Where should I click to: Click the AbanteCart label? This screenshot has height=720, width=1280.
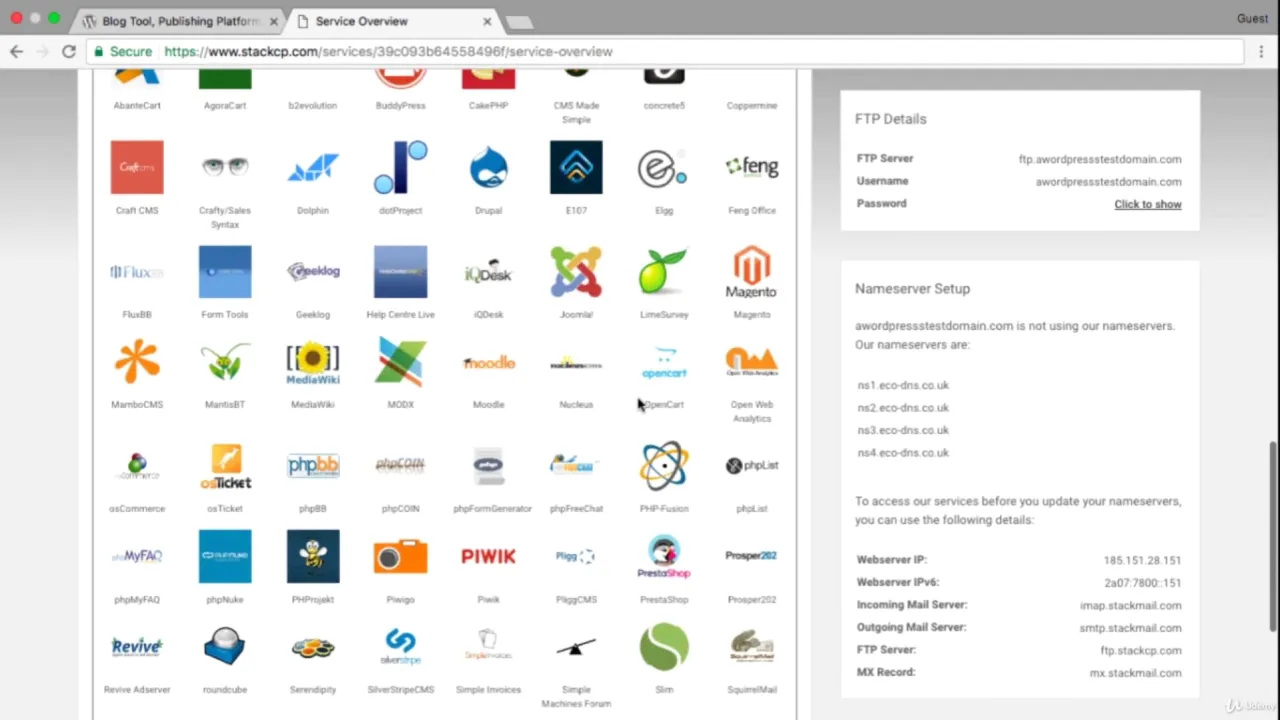(137, 105)
